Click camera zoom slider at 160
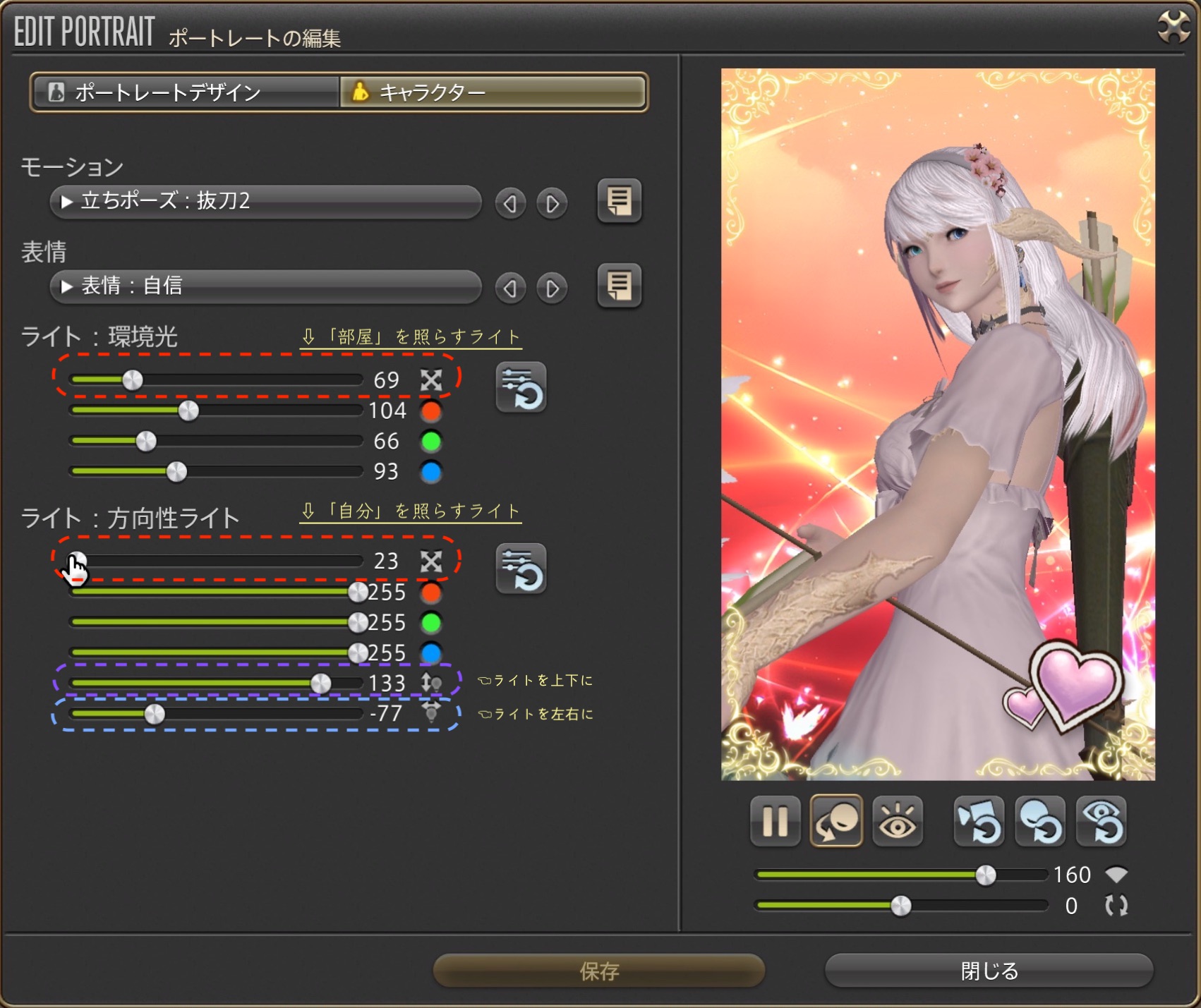This screenshot has height=1008, width=1201. click(x=901, y=875)
